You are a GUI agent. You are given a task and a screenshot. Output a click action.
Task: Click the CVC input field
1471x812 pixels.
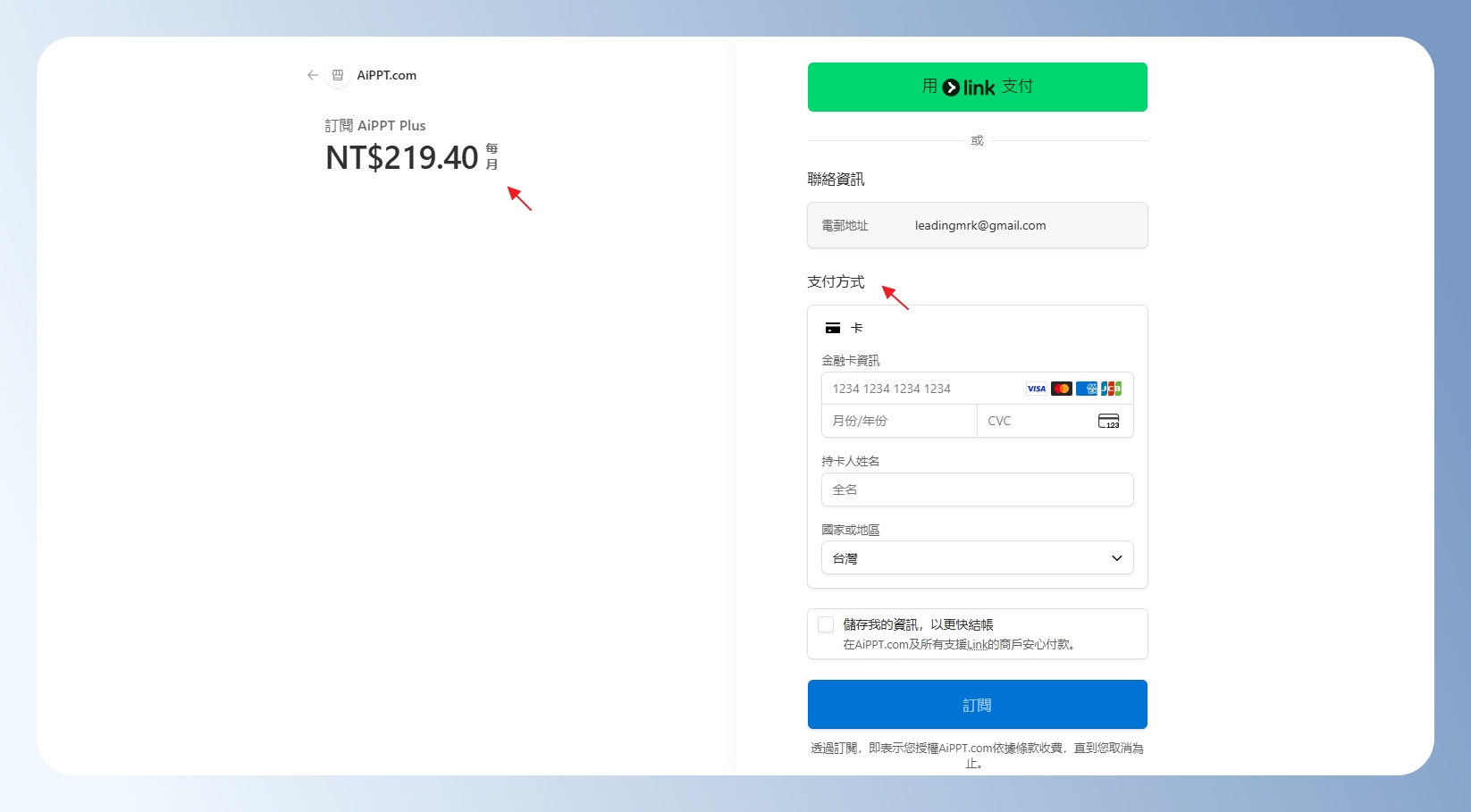click(x=1037, y=422)
